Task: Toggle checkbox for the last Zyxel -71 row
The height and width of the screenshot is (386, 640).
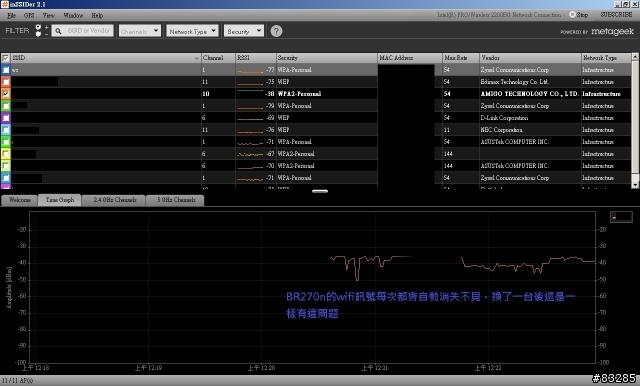Action: [x=6, y=178]
